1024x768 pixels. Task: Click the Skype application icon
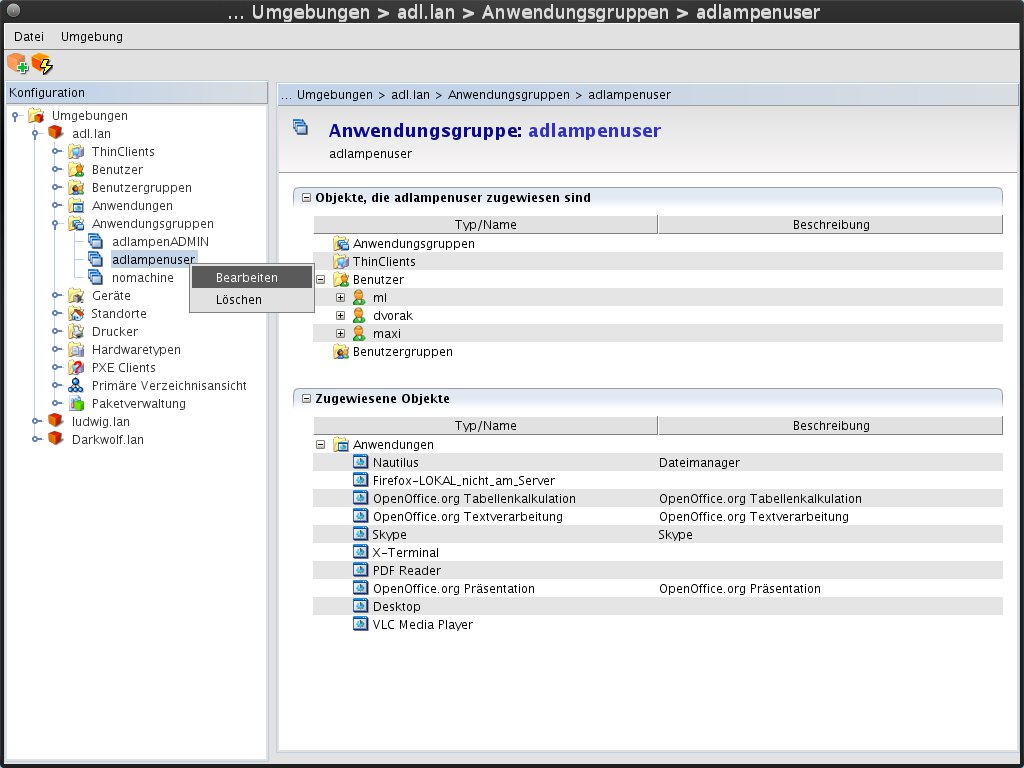[361, 535]
